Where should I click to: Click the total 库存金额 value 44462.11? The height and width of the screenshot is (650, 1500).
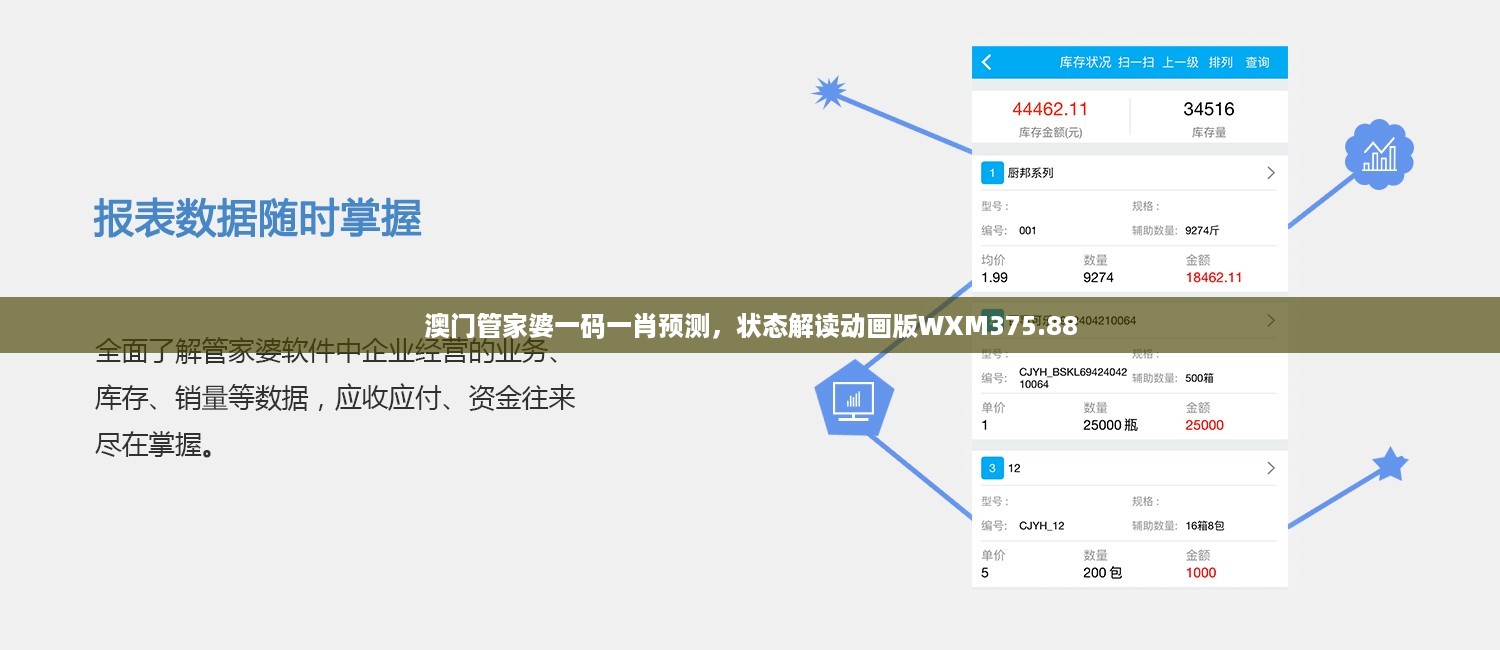(x=1050, y=109)
